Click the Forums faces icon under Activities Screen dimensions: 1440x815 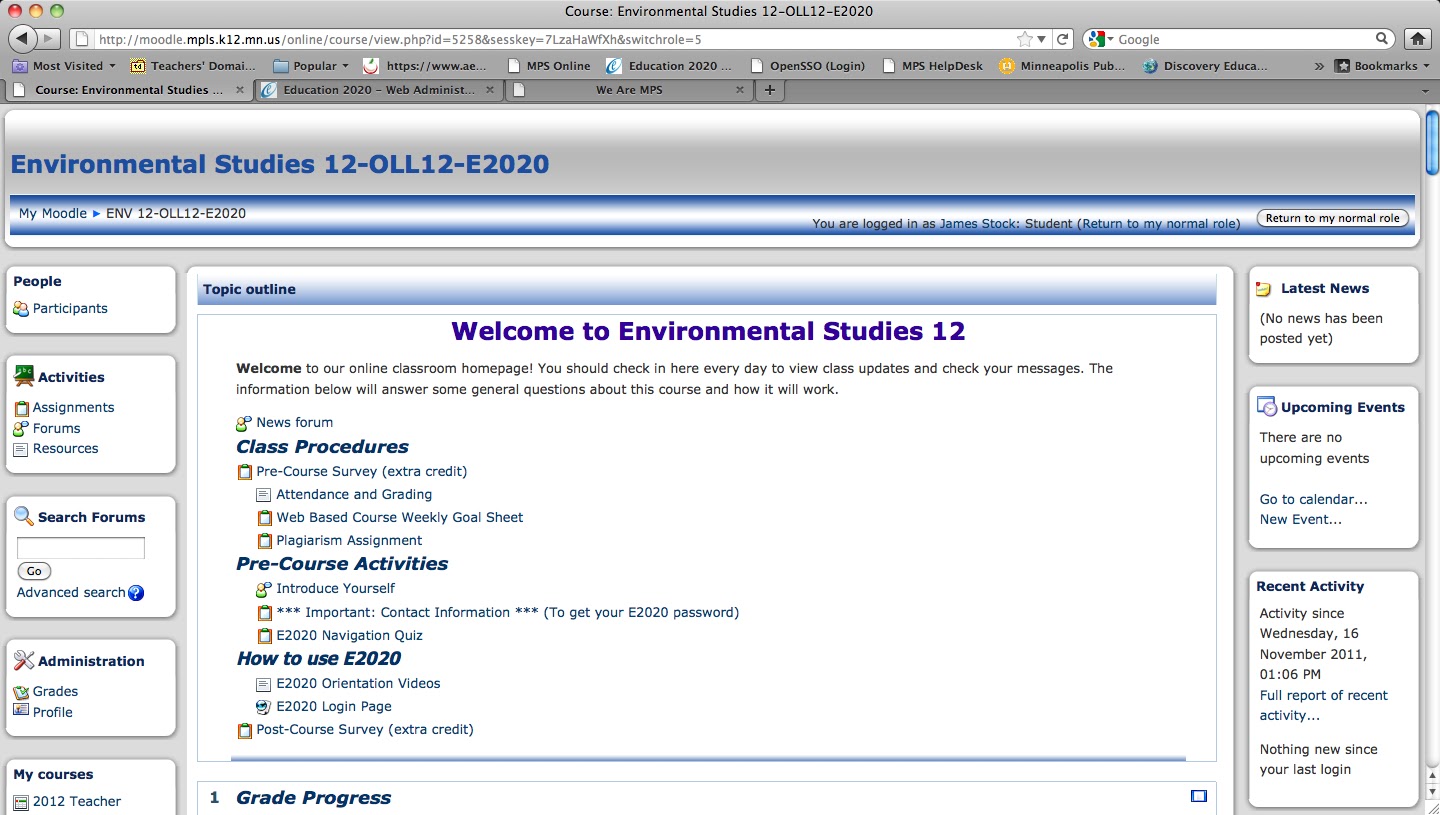point(22,428)
